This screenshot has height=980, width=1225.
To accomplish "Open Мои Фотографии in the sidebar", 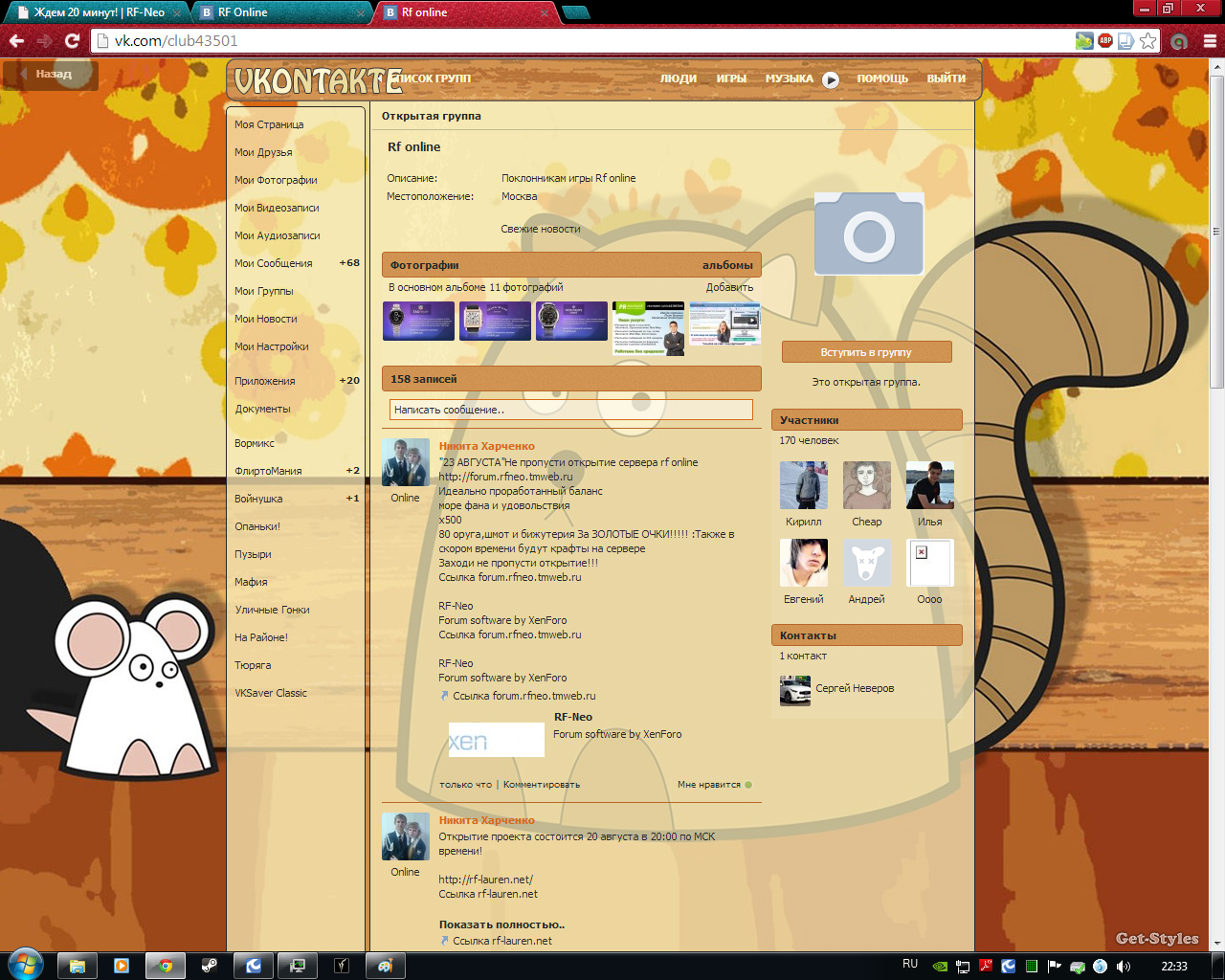I will tap(276, 180).
